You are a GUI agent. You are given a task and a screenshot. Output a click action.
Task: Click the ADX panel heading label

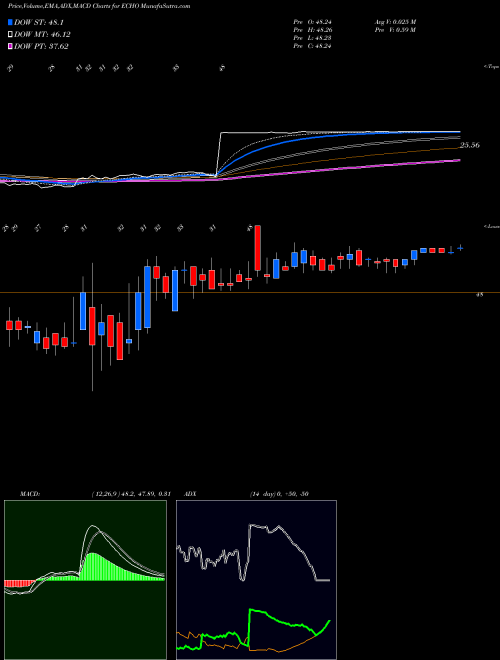191,494
